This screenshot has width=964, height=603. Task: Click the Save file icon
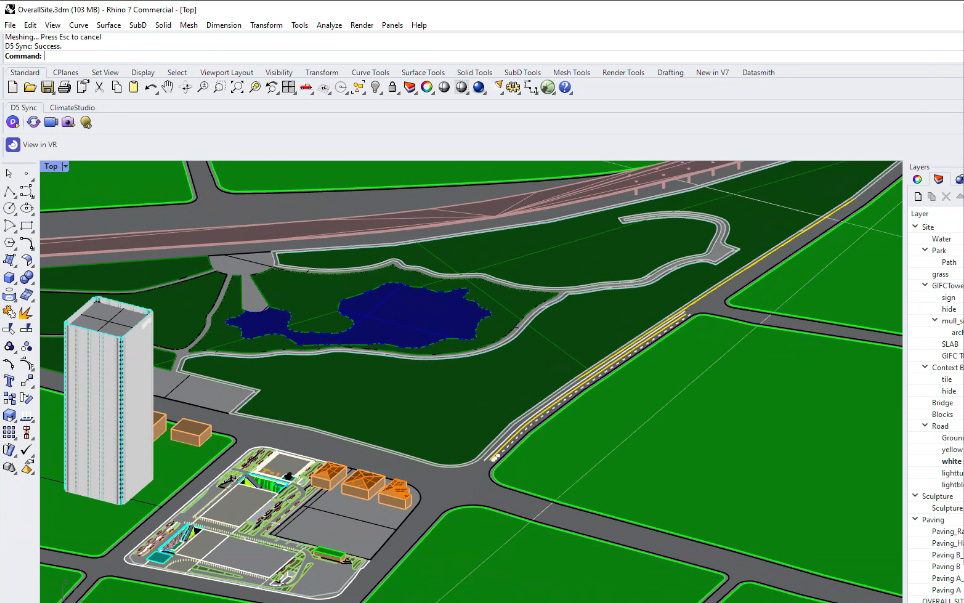pyautogui.click(x=47, y=88)
